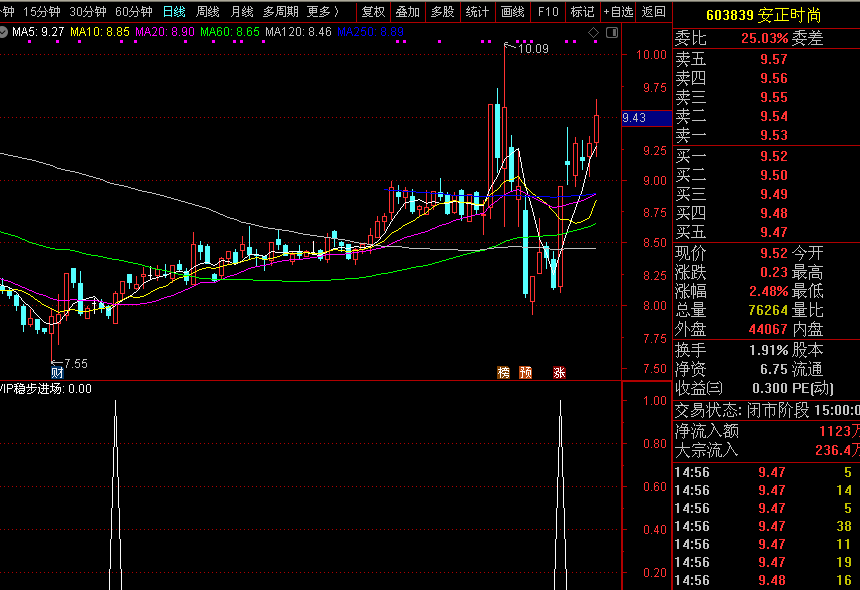Click the MA5: 9.27 indicator label
Viewport: 860px width, 590px height.
38,32
